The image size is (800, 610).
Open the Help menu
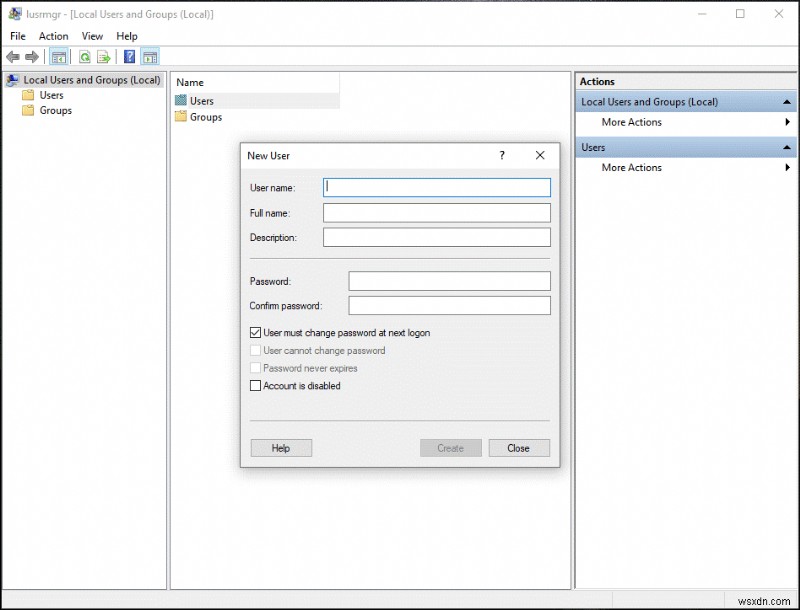pos(127,36)
